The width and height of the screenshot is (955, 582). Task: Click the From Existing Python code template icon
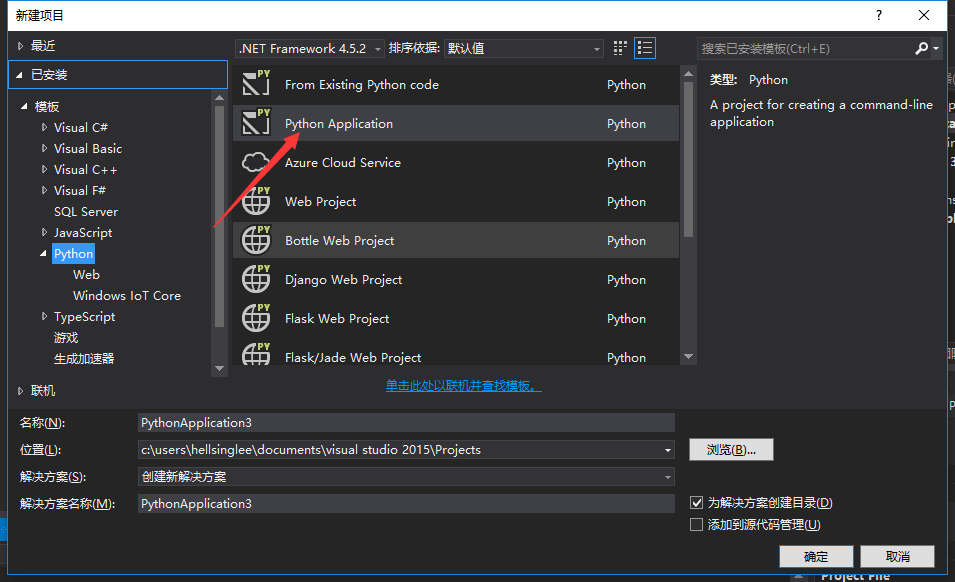point(256,83)
